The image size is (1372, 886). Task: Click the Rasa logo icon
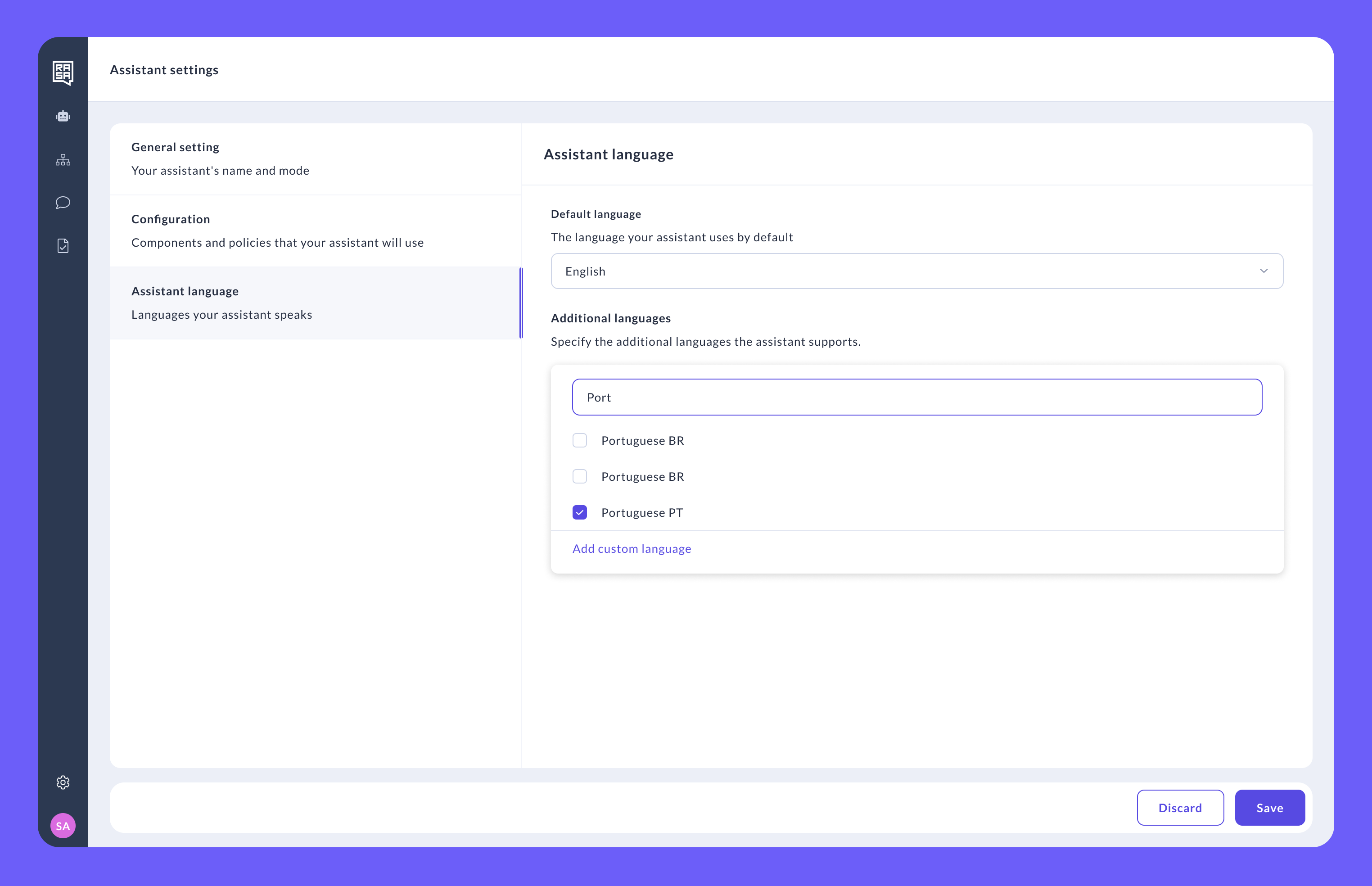pyautogui.click(x=63, y=72)
